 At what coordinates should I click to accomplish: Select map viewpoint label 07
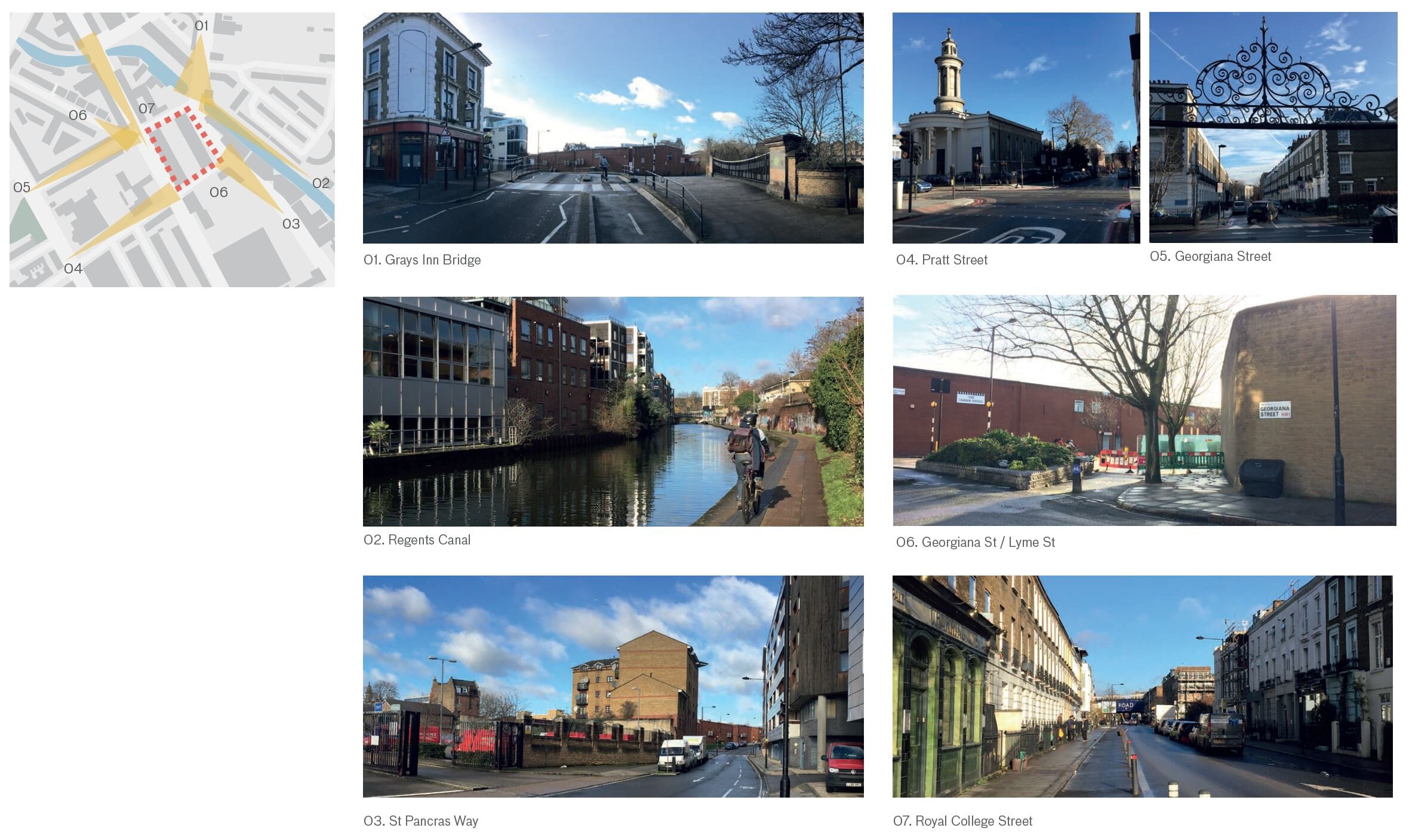147,109
